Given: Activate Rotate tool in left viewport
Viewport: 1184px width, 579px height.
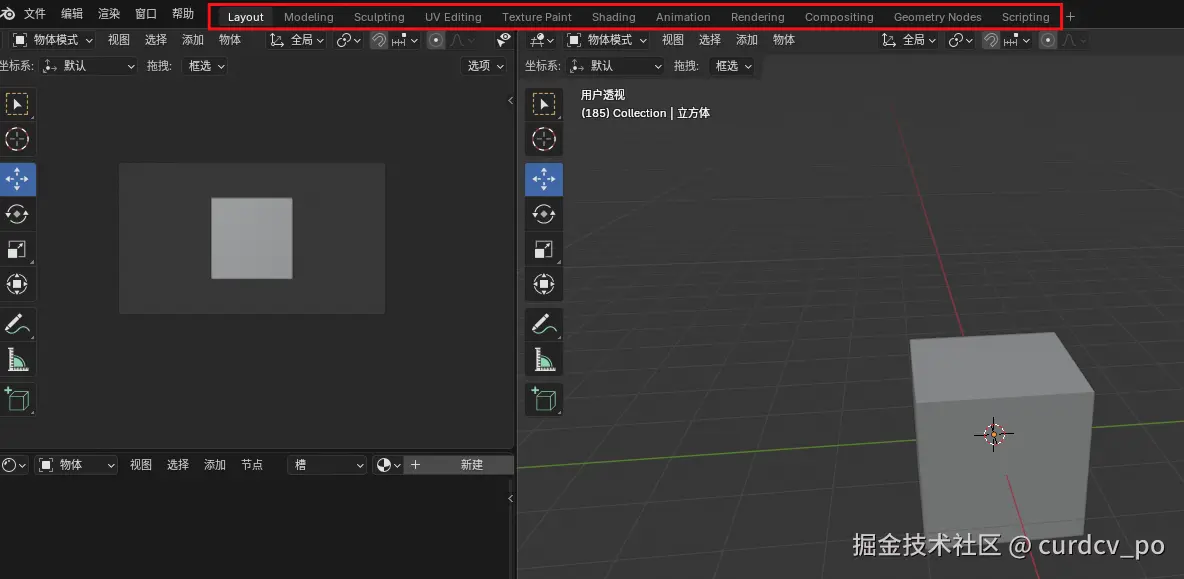Looking at the screenshot, I should [17, 214].
